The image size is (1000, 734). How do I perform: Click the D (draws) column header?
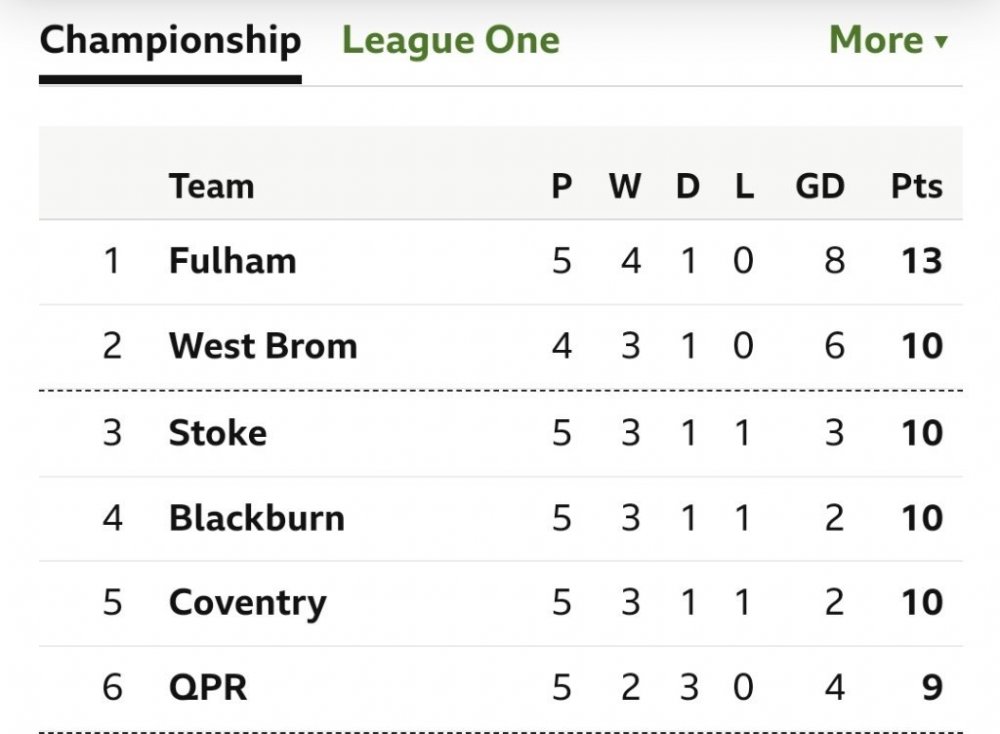pyautogui.click(x=687, y=186)
